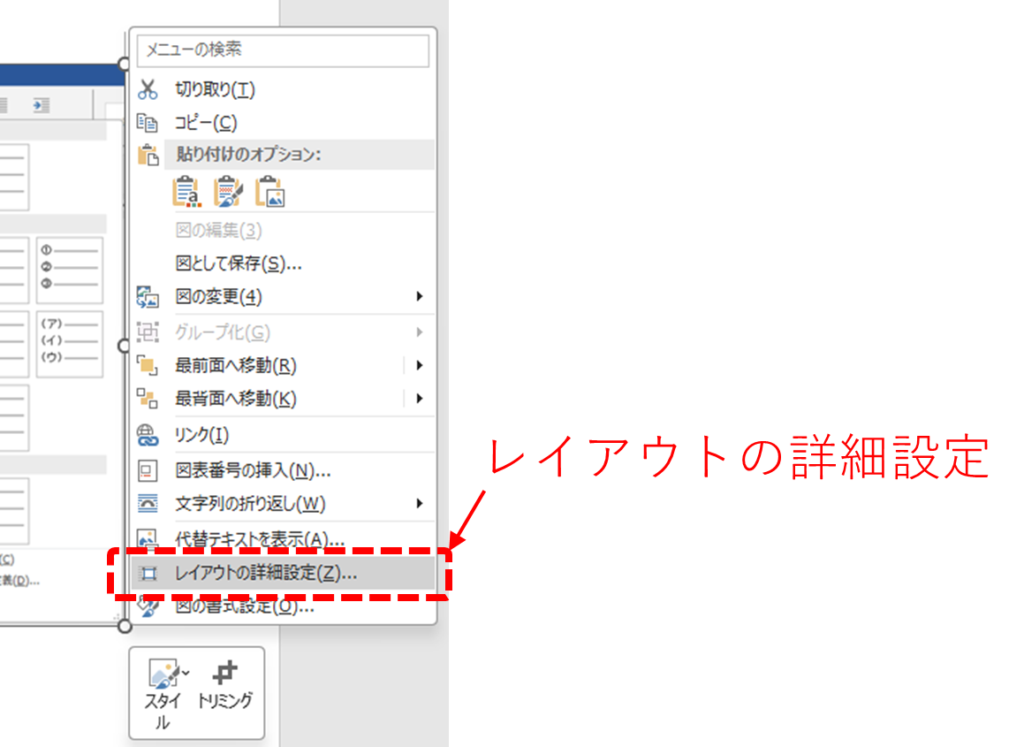Pick the (ア)(イ)(ウ) numbering thumbnail
1024x747 pixels.
pos(70,344)
